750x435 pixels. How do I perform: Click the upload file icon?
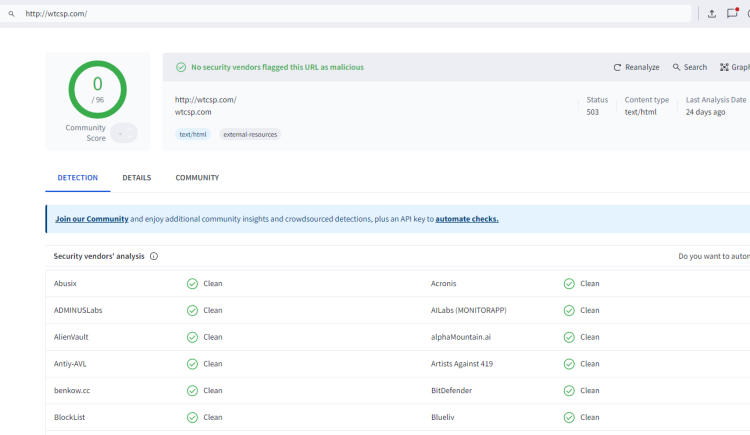(x=712, y=14)
